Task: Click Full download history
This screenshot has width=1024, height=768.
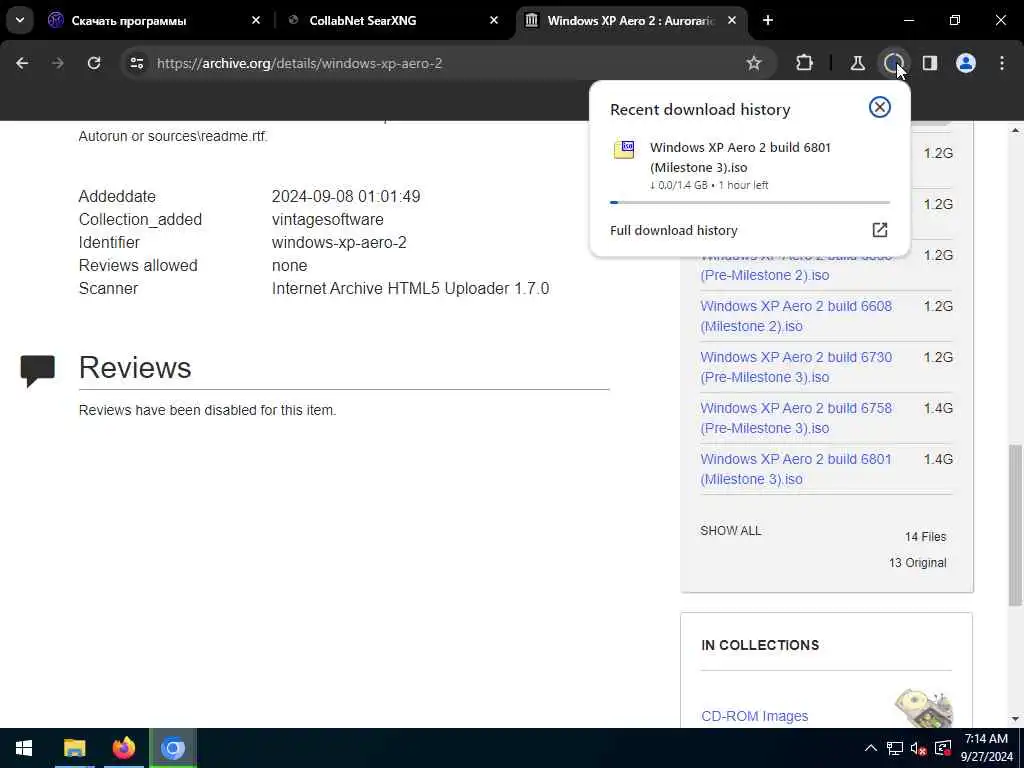Action: [x=673, y=231]
